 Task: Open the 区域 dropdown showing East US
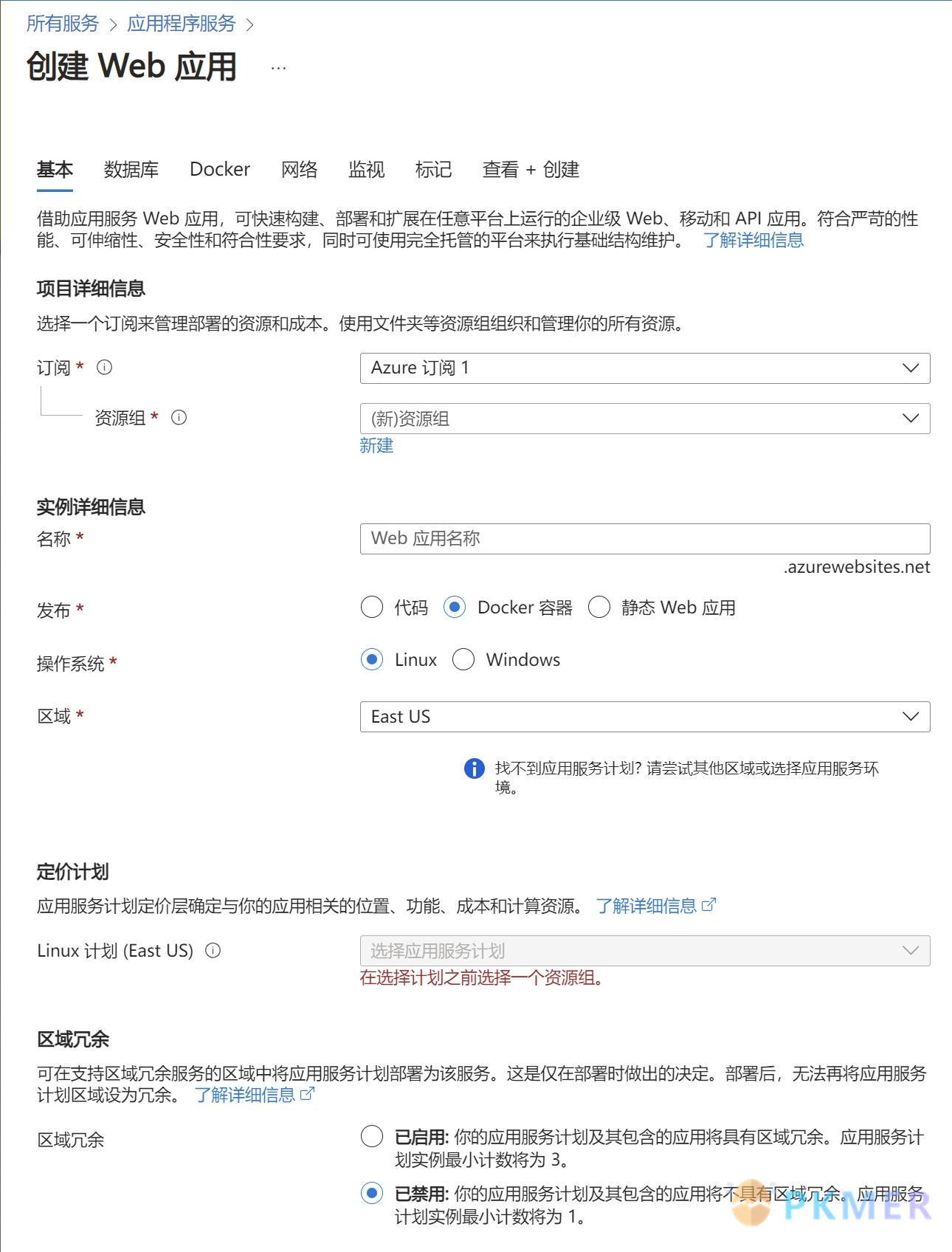(x=645, y=717)
